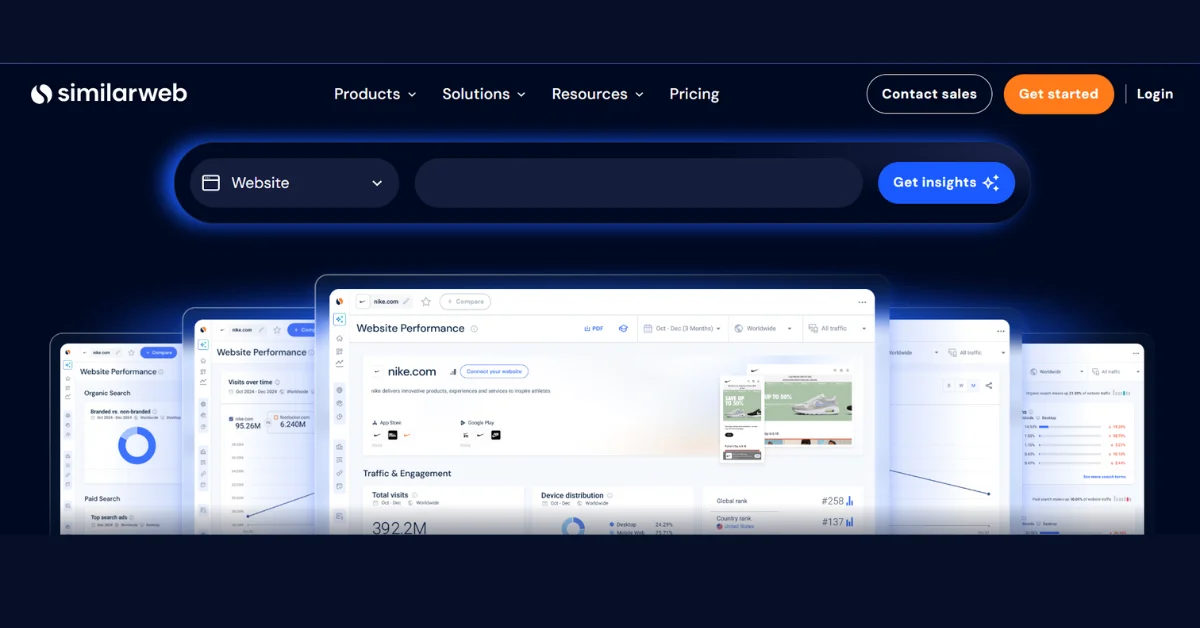The image size is (1200, 628).
Task: Download the PDF report
Action: coord(594,328)
